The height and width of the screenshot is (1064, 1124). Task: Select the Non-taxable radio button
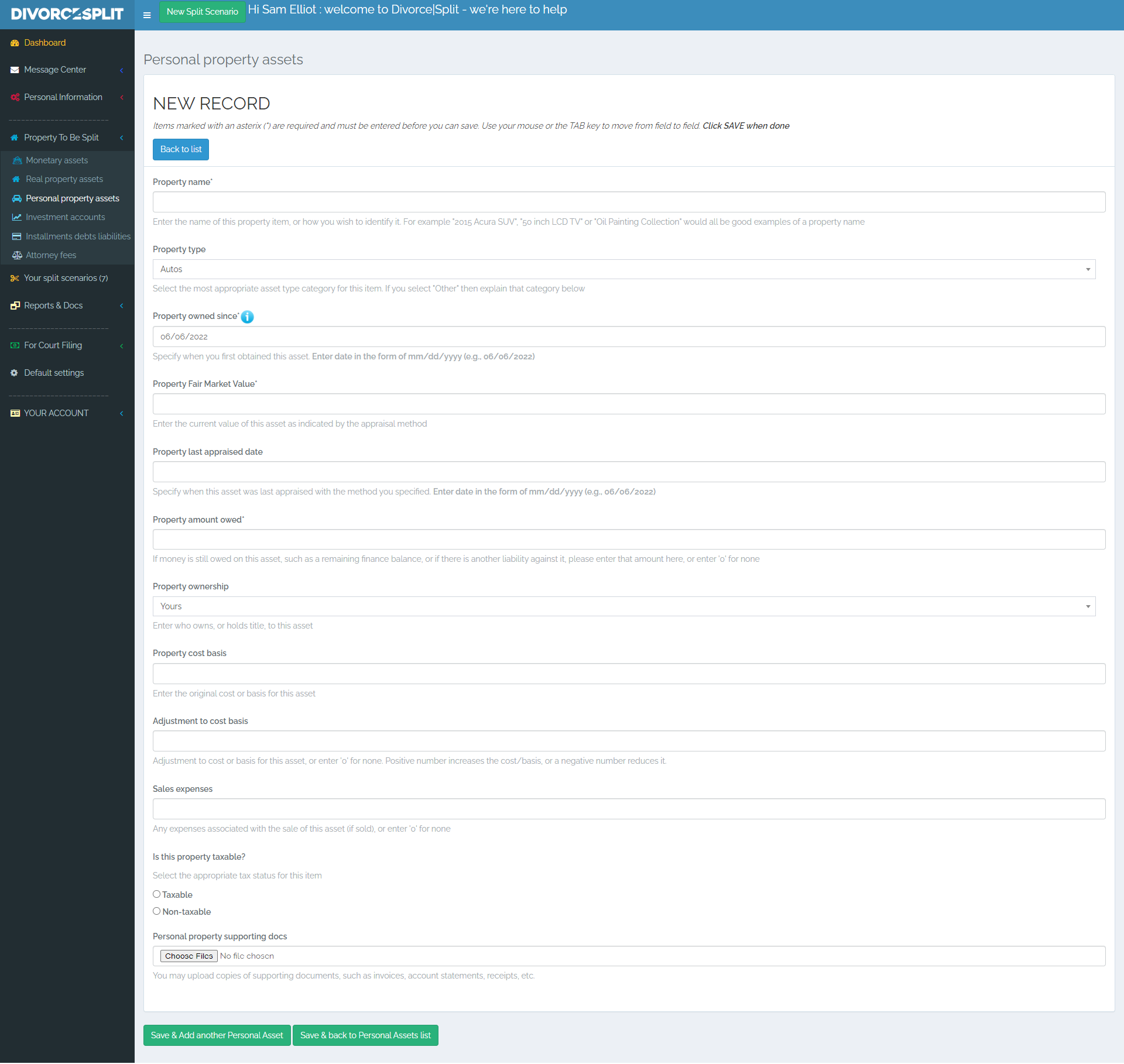tap(157, 911)
